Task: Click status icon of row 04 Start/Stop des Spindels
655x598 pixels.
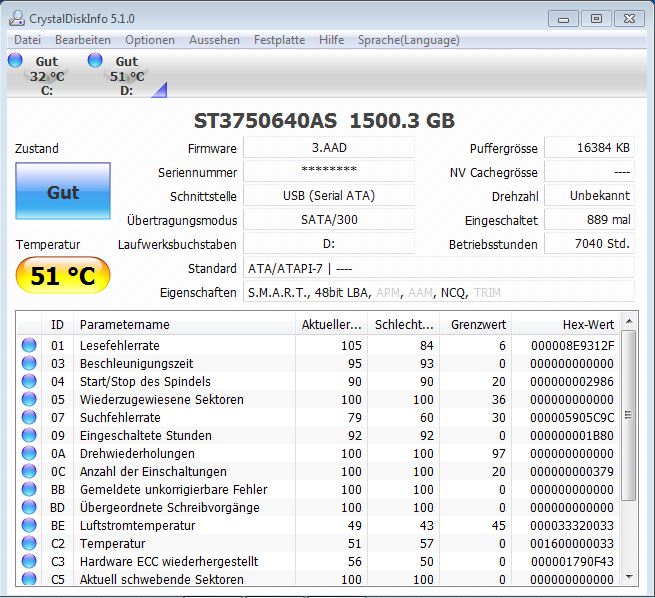Action: tap(29, 381)
